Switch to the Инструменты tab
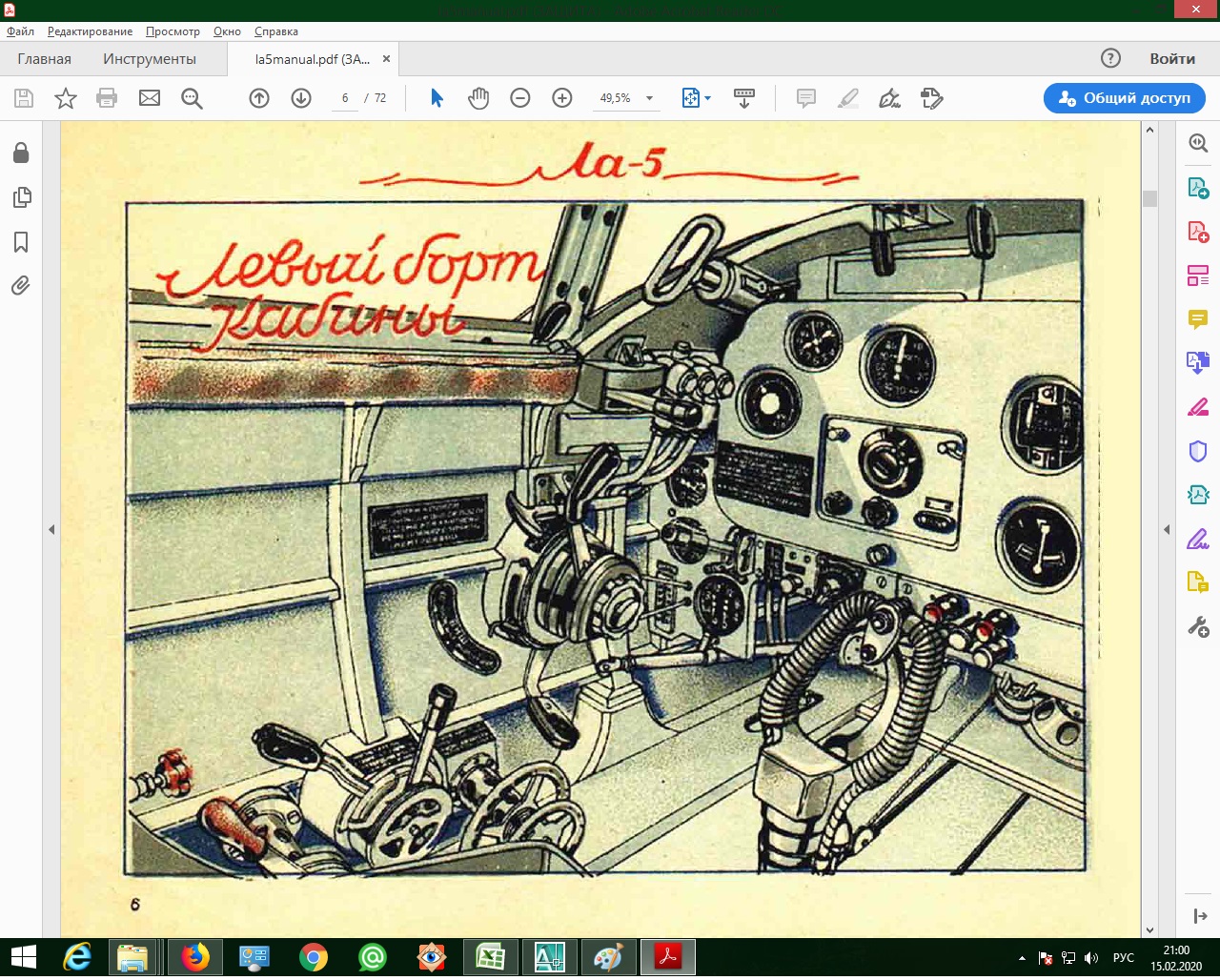The image size is (1220, 980). pyautogui.click(x=150, y=59)
